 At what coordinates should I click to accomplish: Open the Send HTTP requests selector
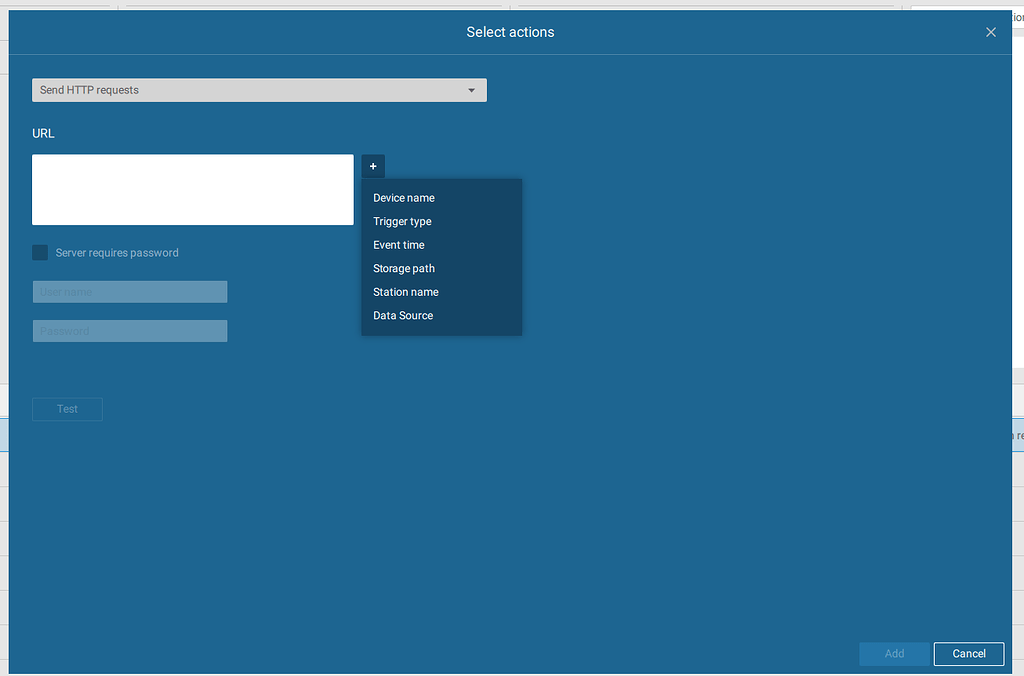(x=259, y=90)
